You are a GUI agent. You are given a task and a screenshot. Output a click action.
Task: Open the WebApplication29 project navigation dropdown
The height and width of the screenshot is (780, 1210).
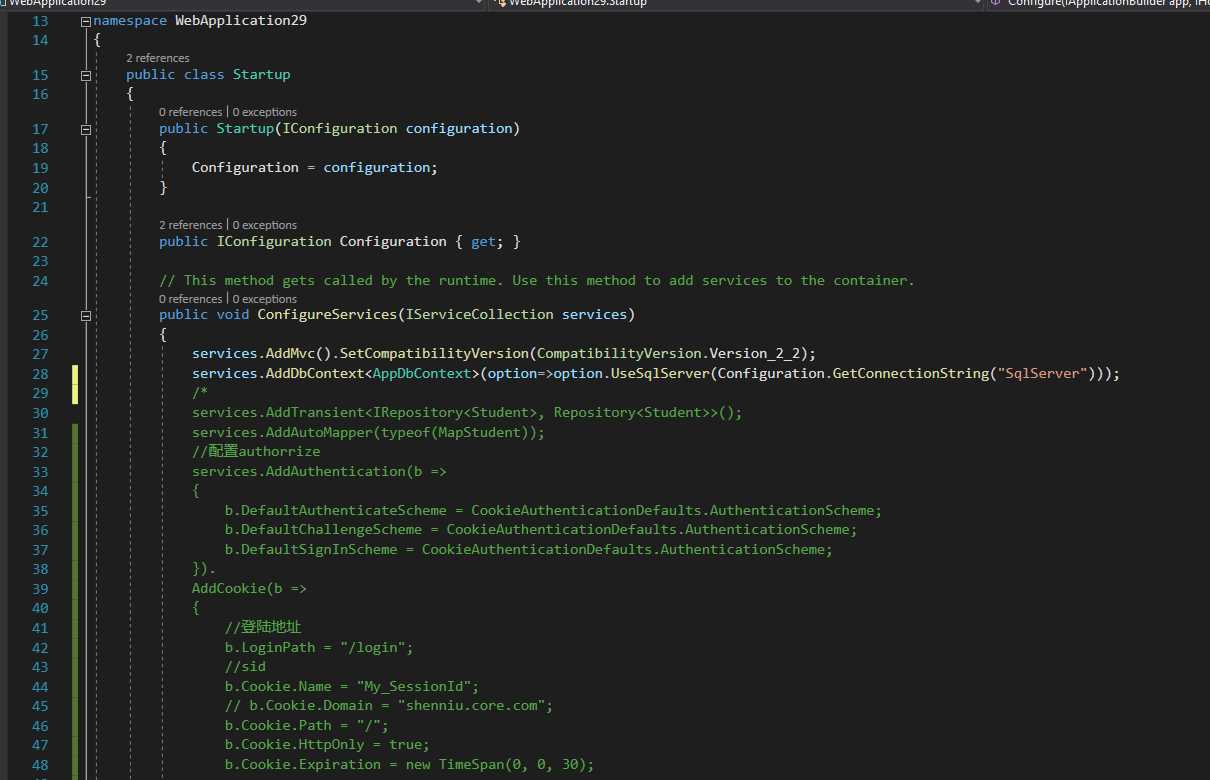tap(244, 4)
